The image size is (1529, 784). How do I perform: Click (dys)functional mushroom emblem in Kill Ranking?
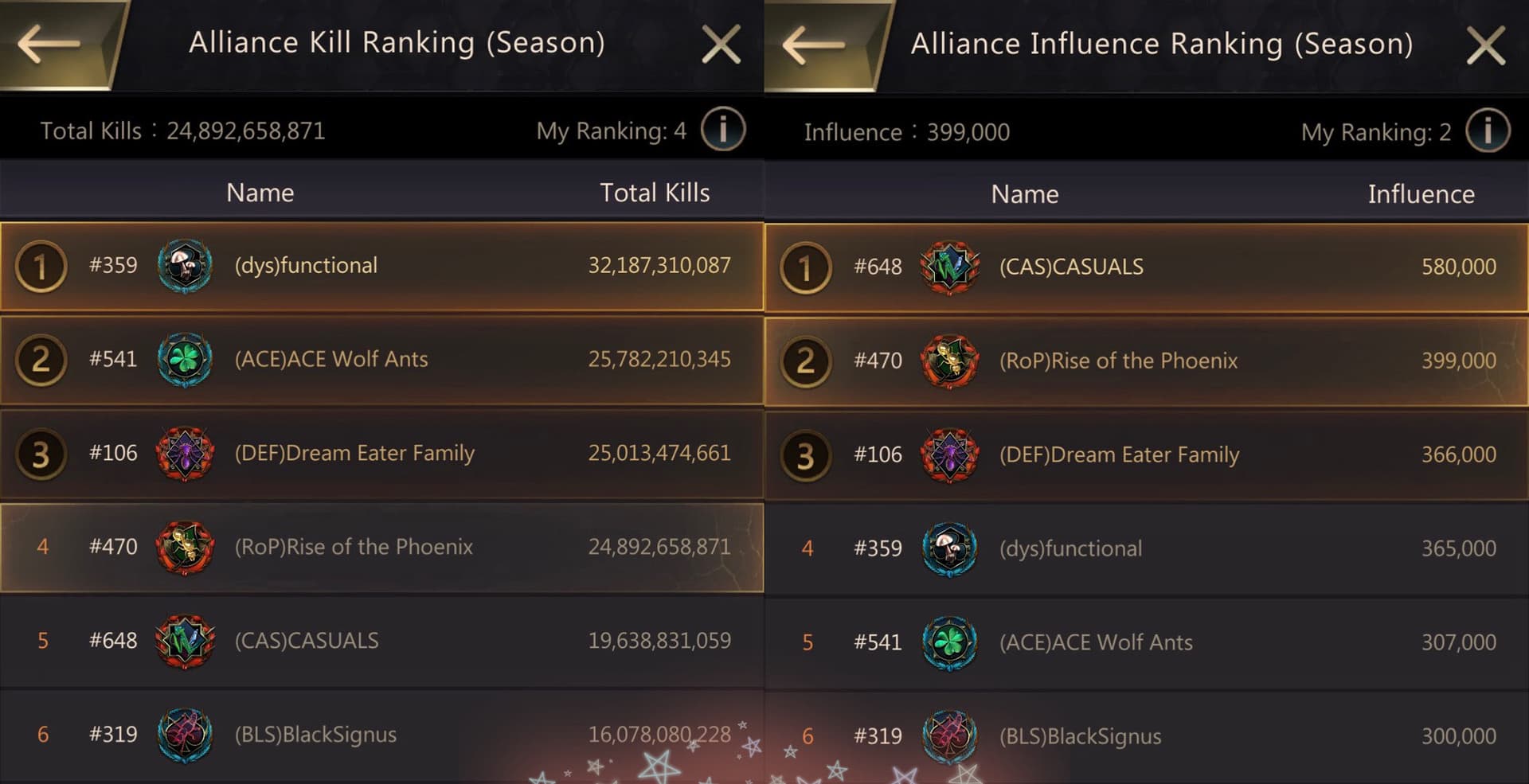[185, 266]
